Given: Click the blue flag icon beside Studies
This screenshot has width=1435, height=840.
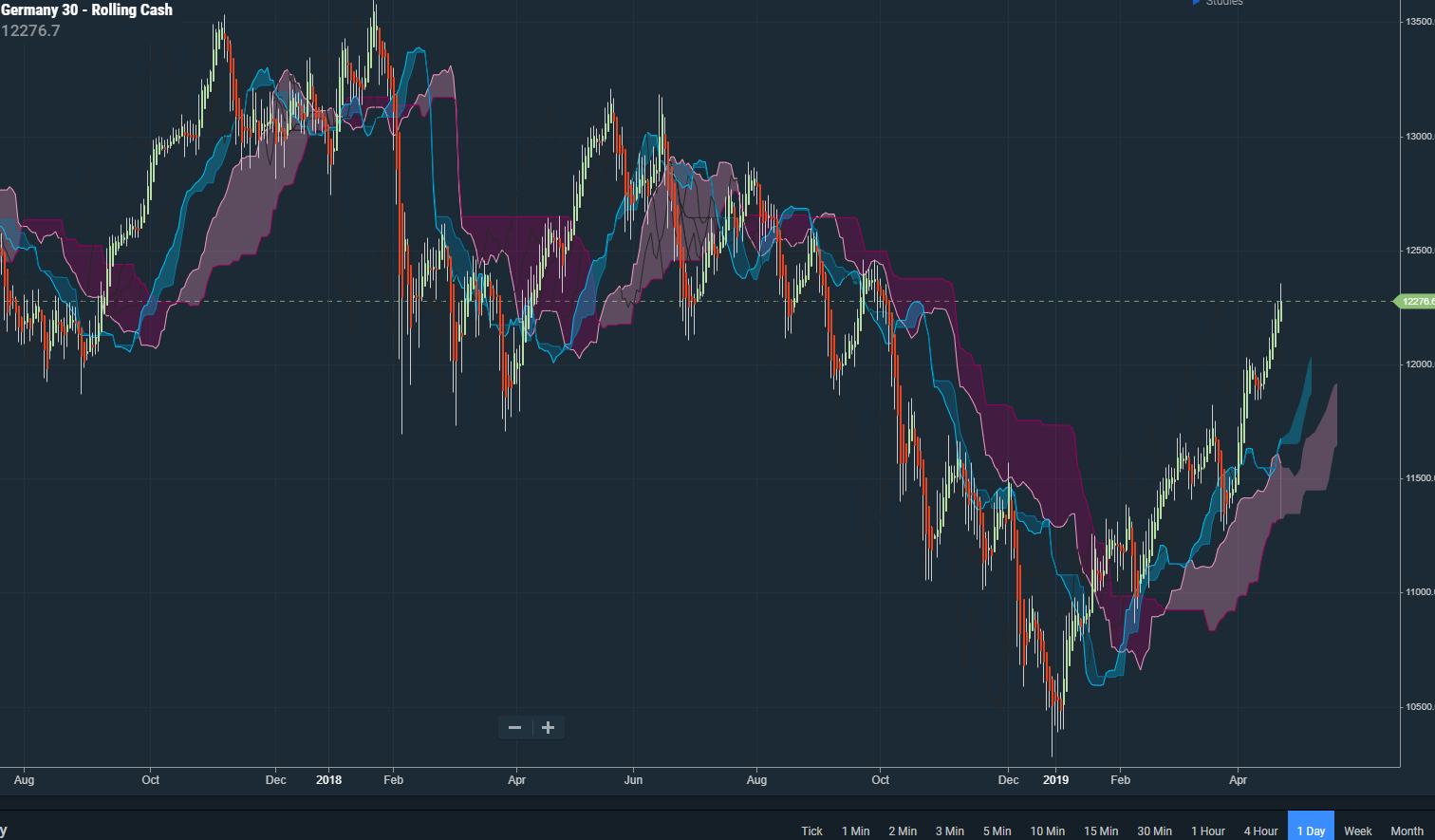Looking at the screenshot, I should 1194,3.
